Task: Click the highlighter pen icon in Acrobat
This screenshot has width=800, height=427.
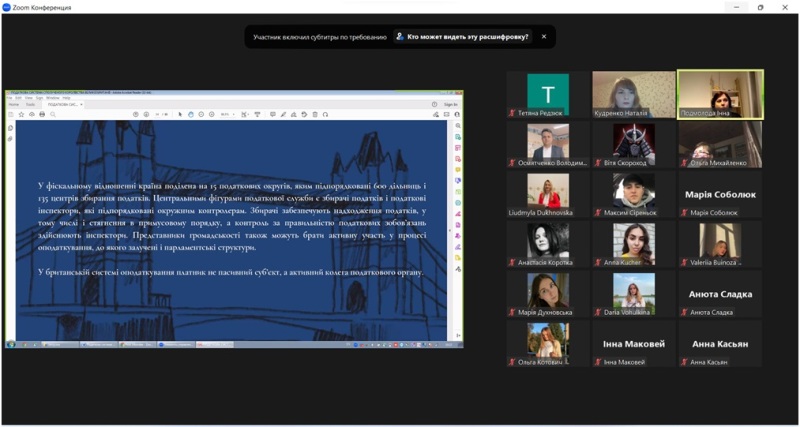Action: click(283, 114)
